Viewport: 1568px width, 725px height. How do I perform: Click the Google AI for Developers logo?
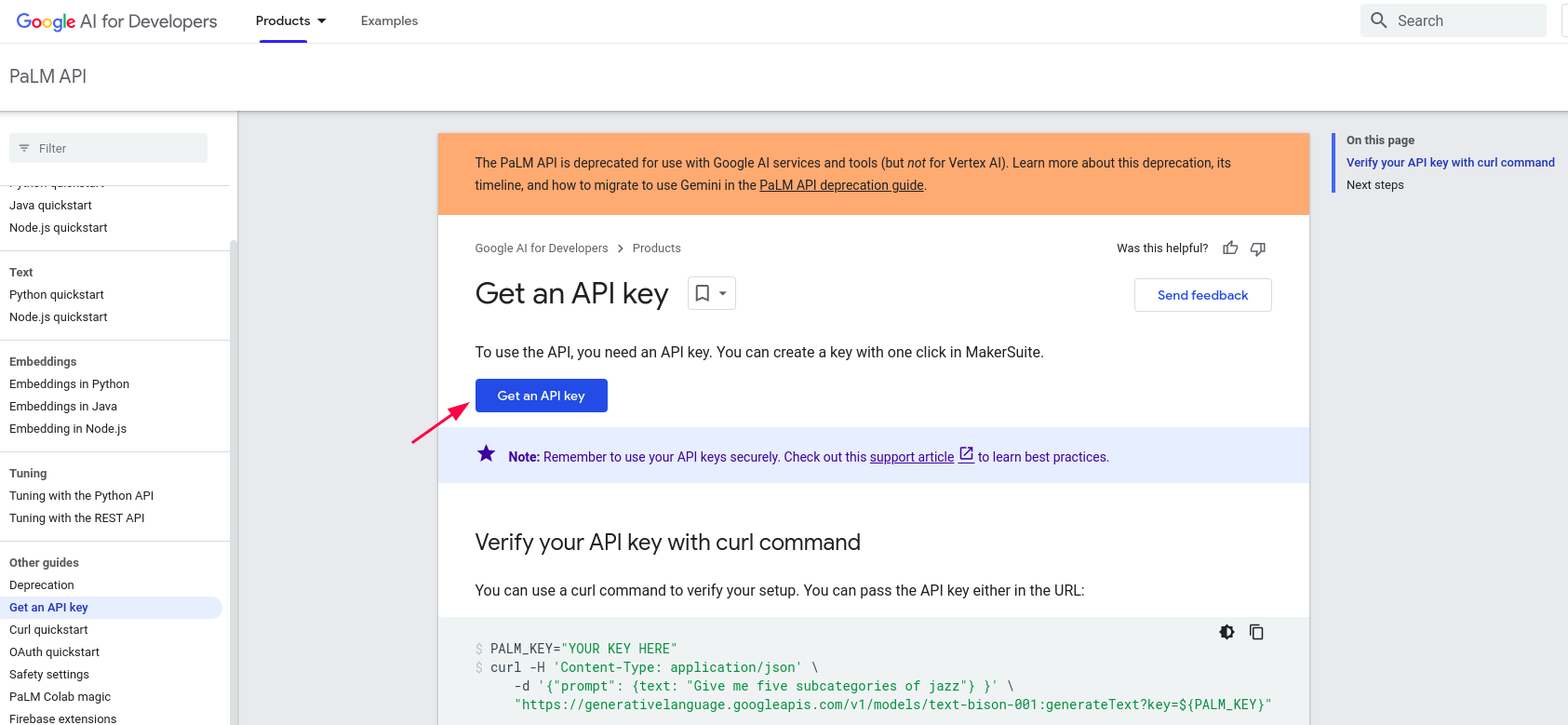[x=116, y=21]
